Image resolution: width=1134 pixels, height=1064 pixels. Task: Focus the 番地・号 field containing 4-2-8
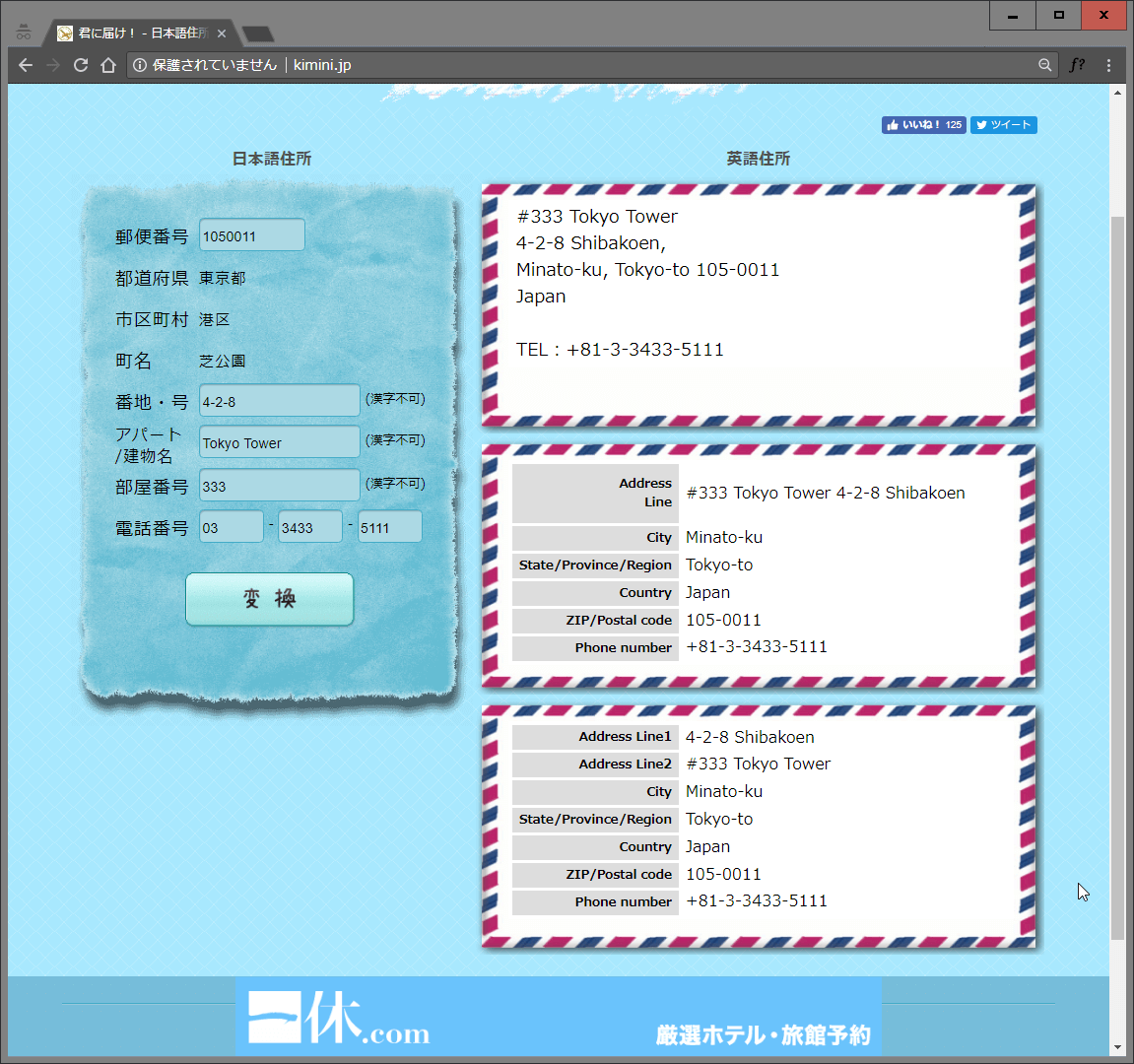click(279, 401)
